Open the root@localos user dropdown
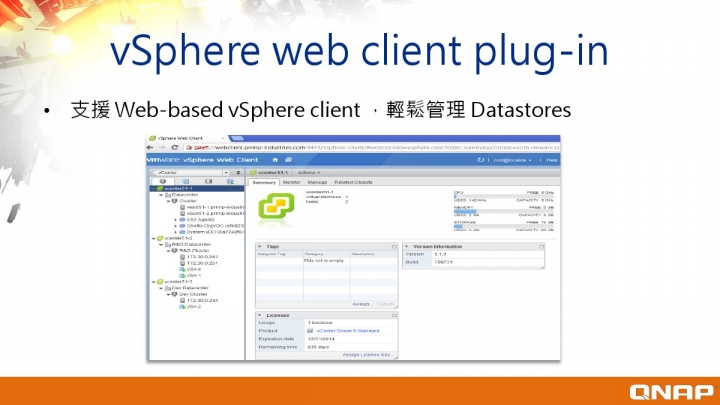 pos(512,160)
